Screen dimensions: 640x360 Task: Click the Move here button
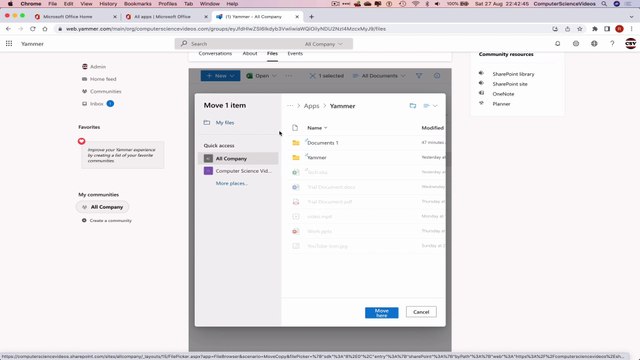(x=382, y=313)
